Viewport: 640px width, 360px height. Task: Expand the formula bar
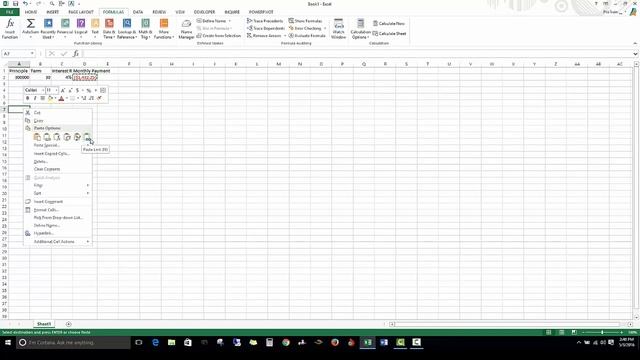[x=635, y=53]
